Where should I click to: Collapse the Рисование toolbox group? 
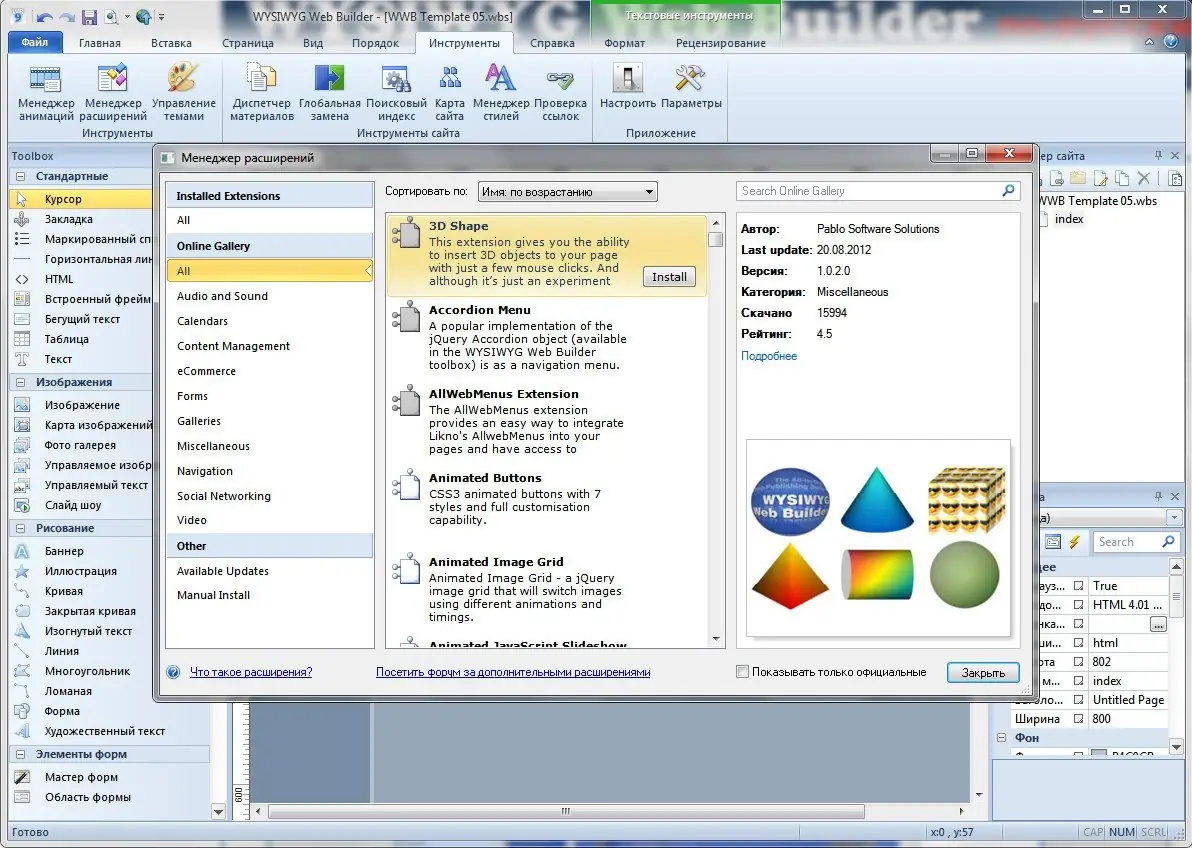pyautogui.click(x=21, y=528)
